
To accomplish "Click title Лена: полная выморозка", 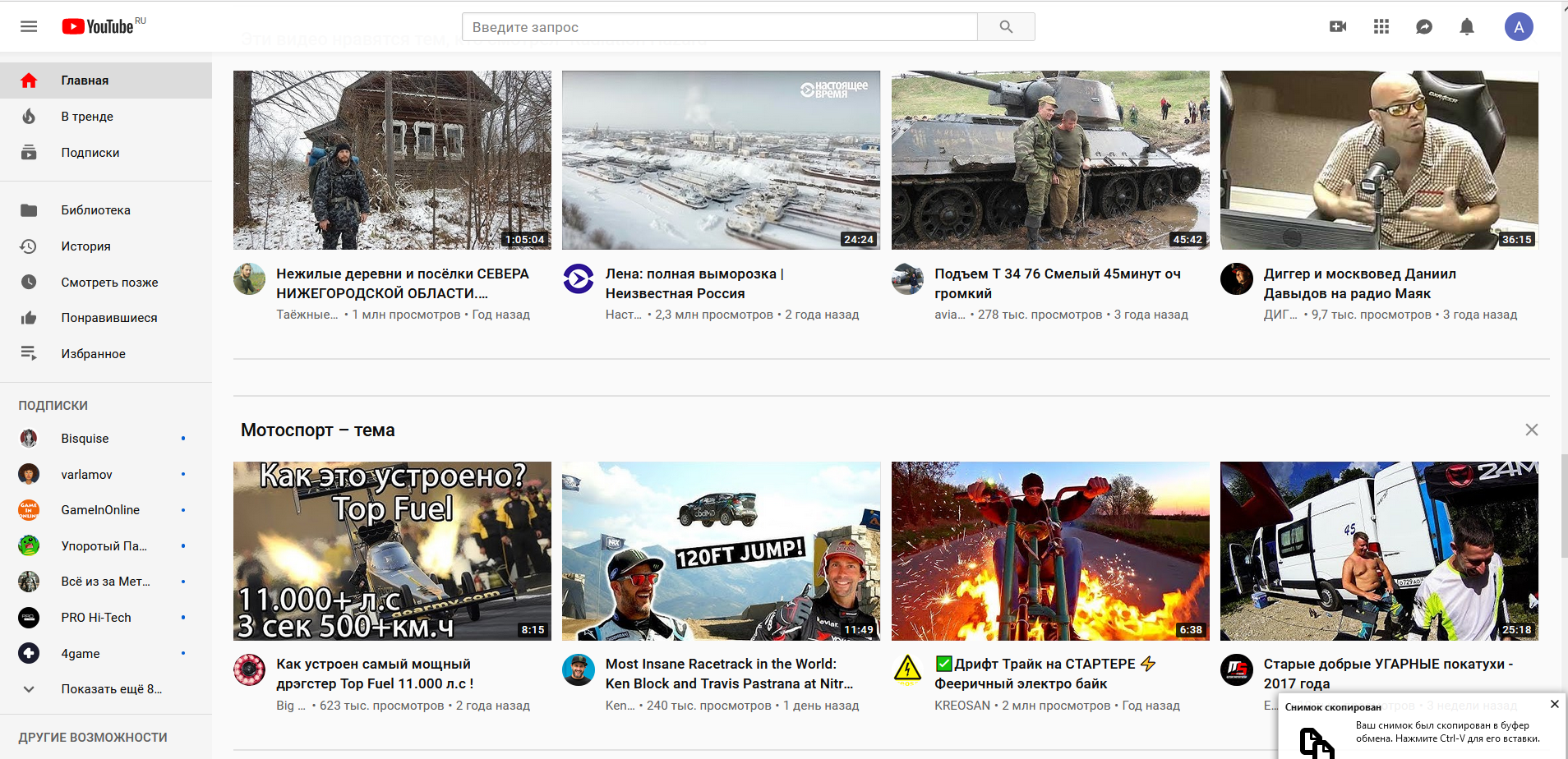I will click(694, 283).
